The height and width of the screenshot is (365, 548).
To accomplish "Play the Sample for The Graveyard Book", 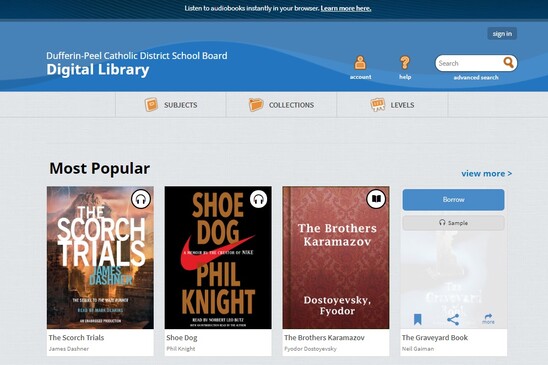I will click(x=453, y=223).
